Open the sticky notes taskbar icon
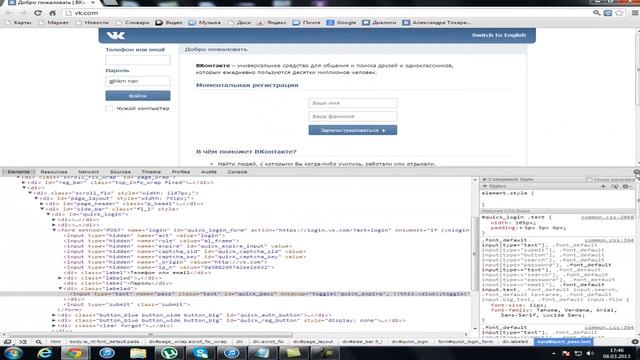Viewport: 640px width, 360px height. (293, 353)
